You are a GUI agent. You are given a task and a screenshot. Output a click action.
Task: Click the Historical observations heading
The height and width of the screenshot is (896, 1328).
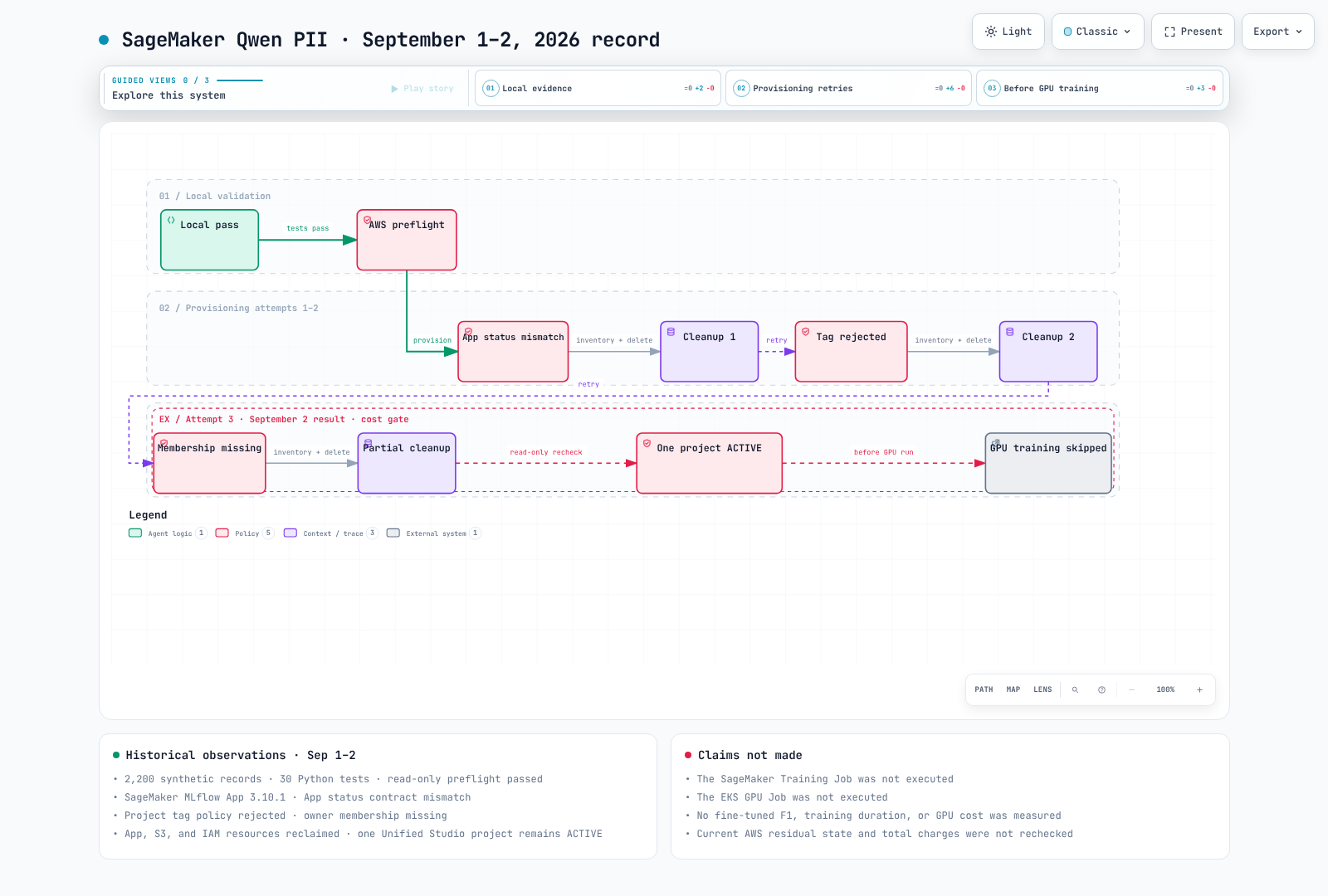click(241, 755)
